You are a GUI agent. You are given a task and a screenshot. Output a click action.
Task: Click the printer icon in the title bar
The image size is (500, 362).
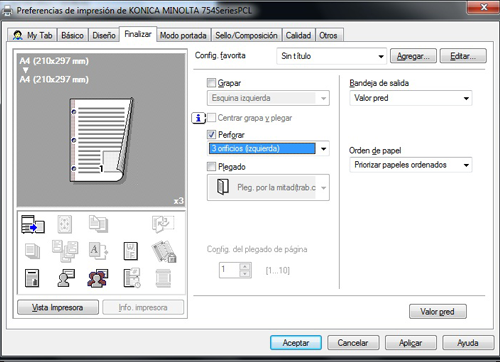(7, 11)
